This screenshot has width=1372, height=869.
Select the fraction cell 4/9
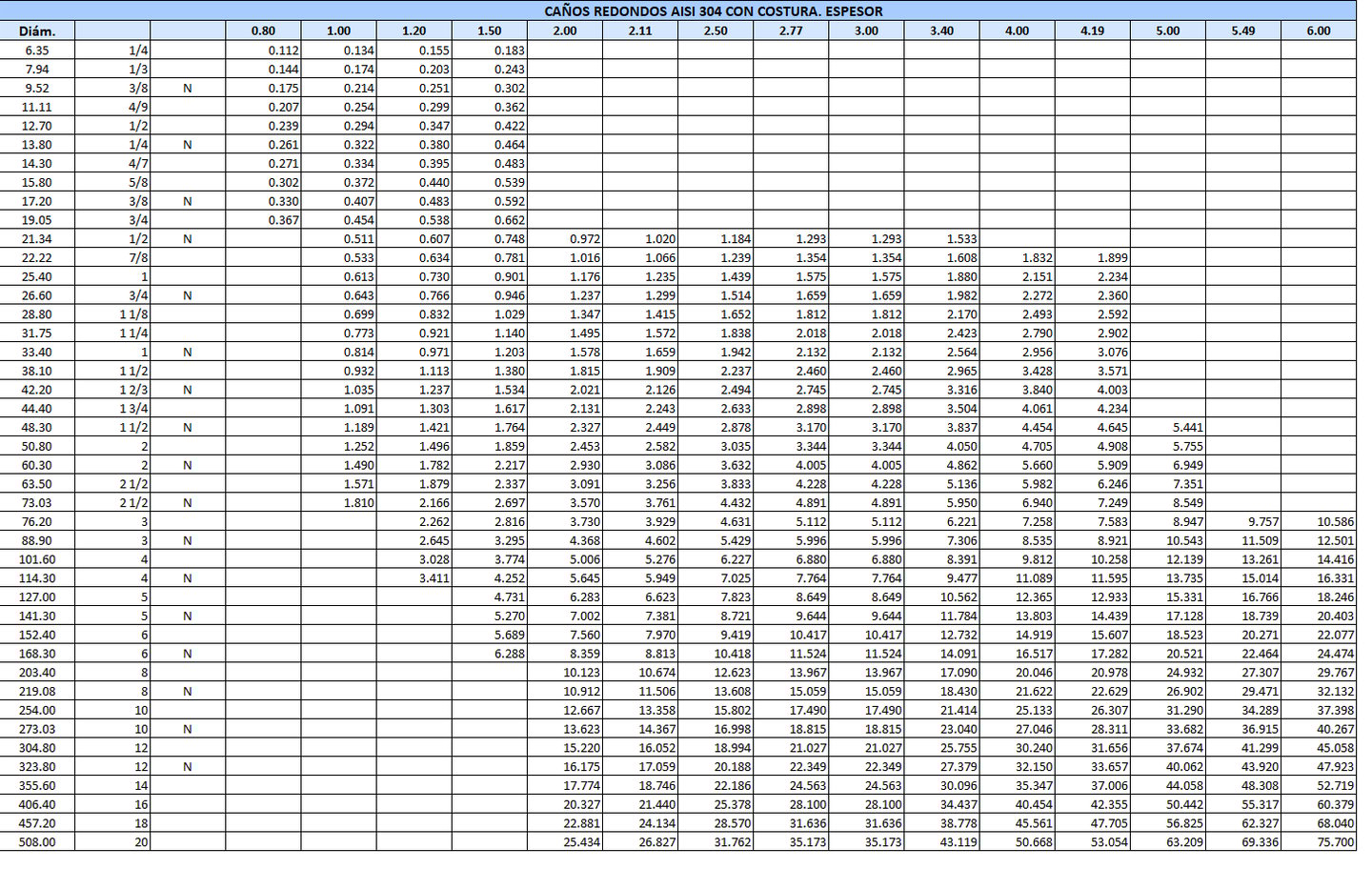[138, 107]
